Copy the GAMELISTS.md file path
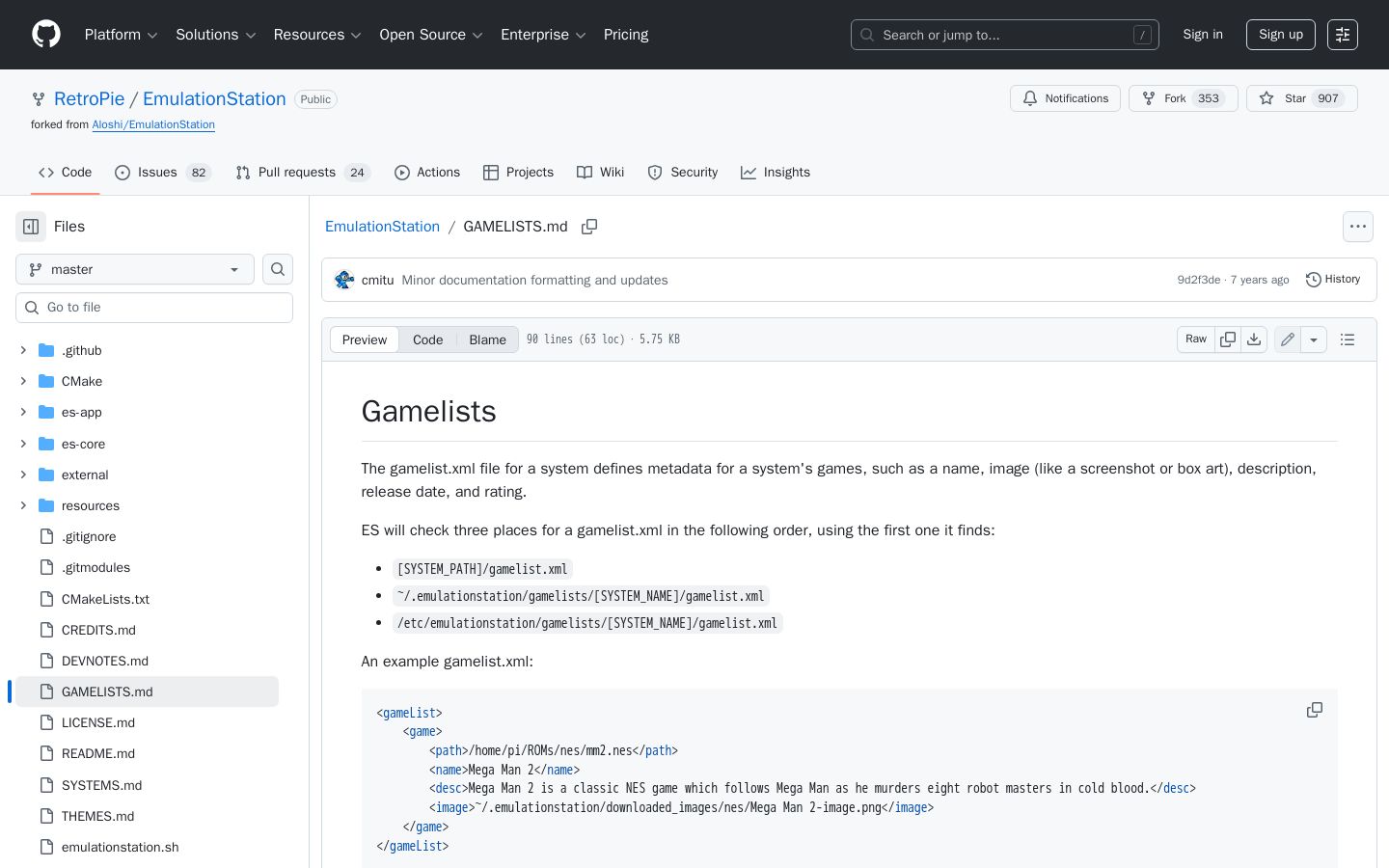Viewport: 1389px width, 868px height. (589, 227)
